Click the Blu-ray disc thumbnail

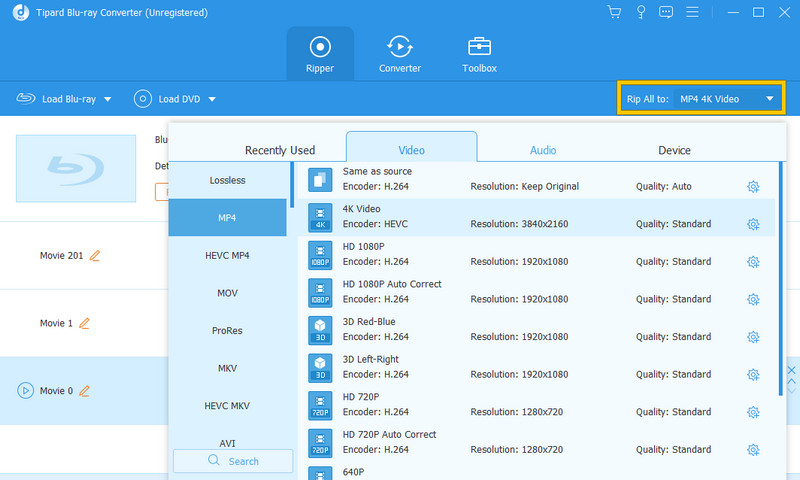pos(76,168)
